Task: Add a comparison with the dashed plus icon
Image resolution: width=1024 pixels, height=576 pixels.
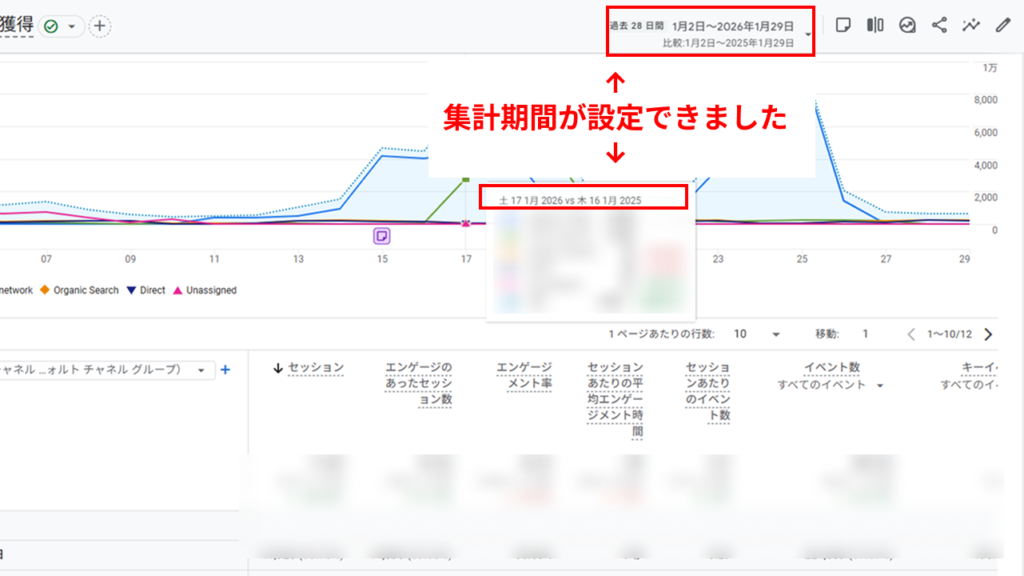Action: tap(99, 25)
